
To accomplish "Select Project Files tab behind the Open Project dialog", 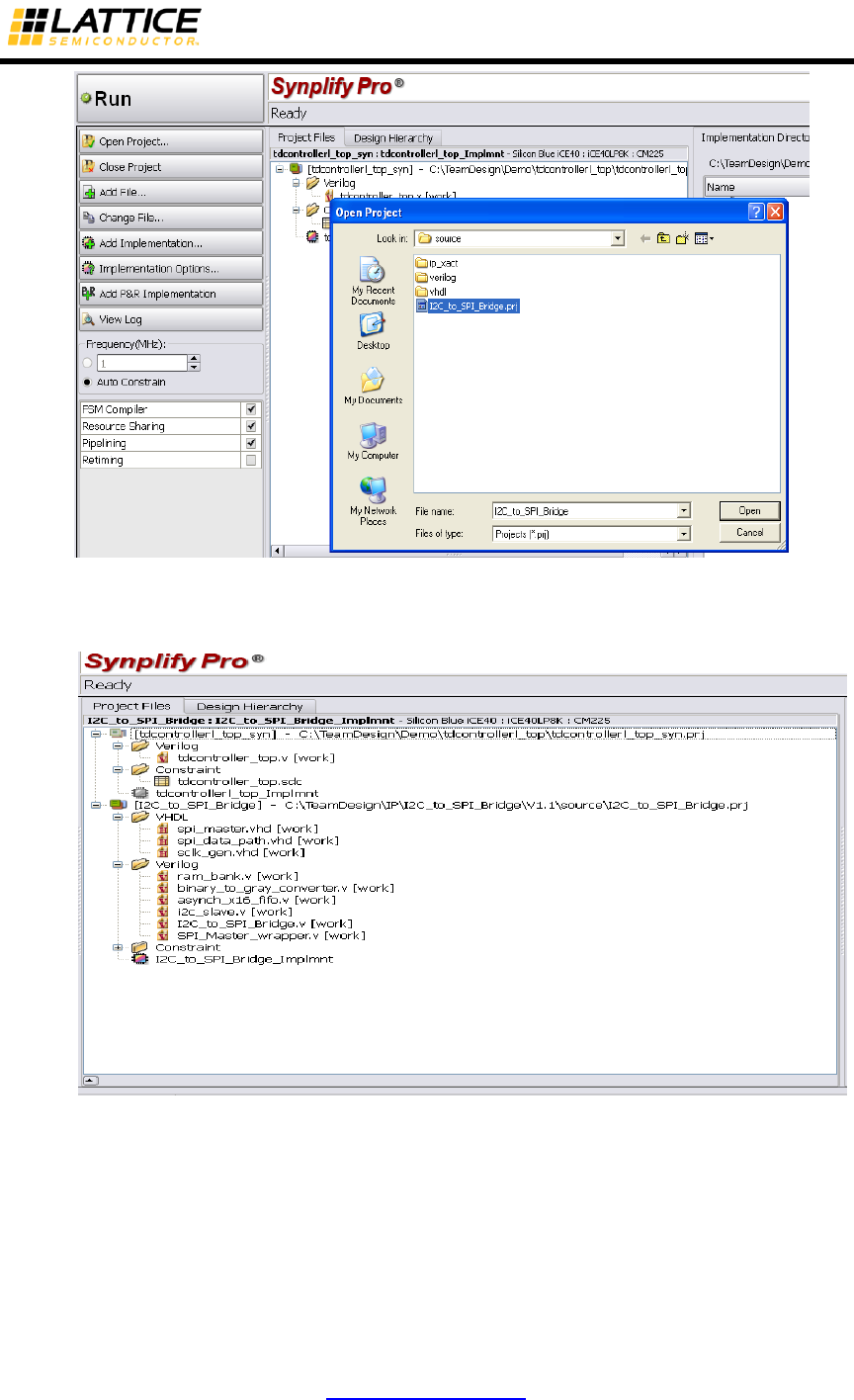I will click(x=306, y=137).
